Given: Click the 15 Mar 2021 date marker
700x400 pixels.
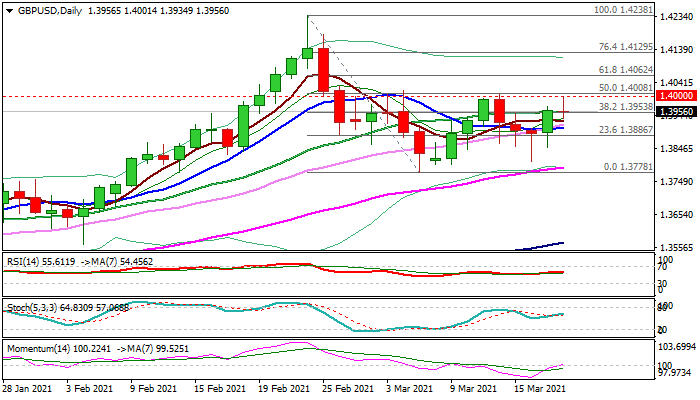Looking at the screenshot, I should click(542, 388).
